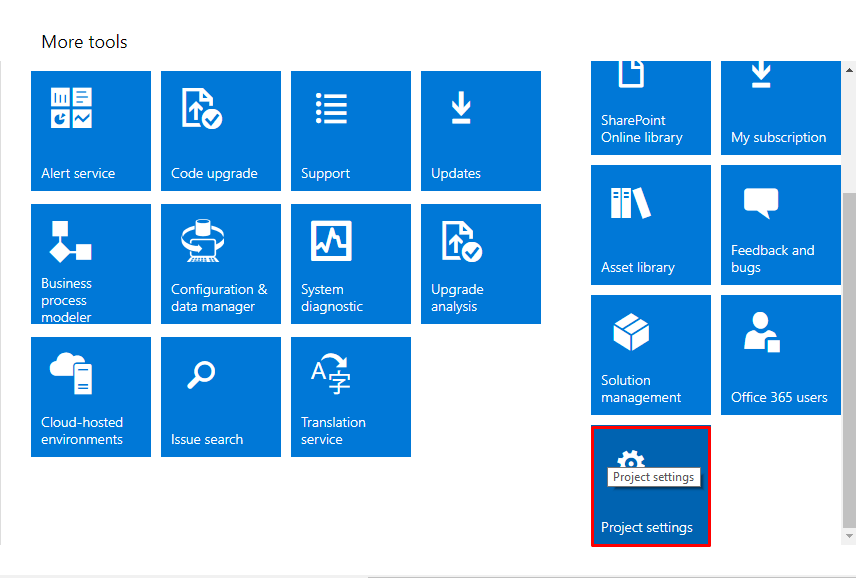Open Upgrade analysis tile

click(x=480, y=264)
